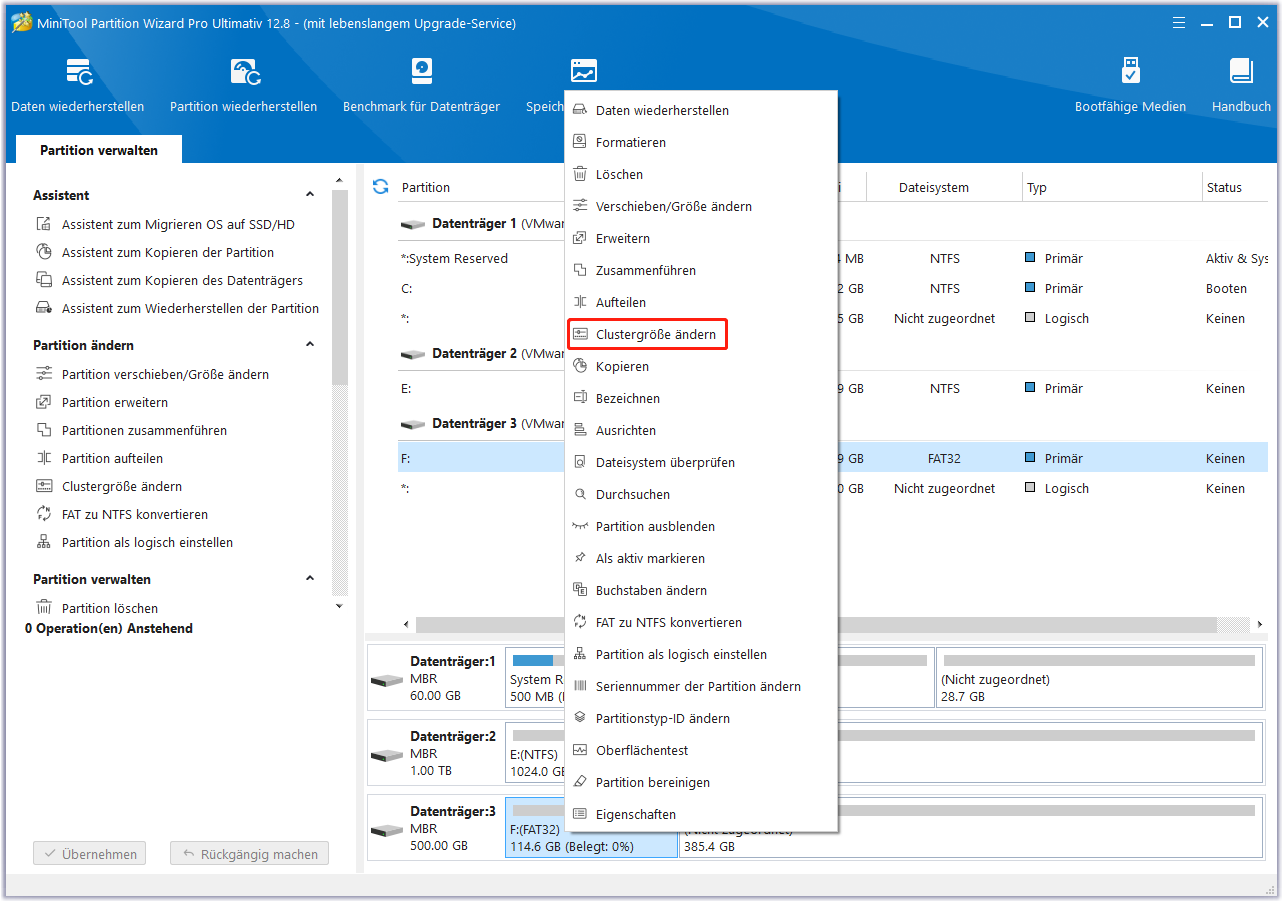Screen dimensions: 1282x901
Task: Open Assistent zum Wiederherstellen der Partition
Action: 190,308
